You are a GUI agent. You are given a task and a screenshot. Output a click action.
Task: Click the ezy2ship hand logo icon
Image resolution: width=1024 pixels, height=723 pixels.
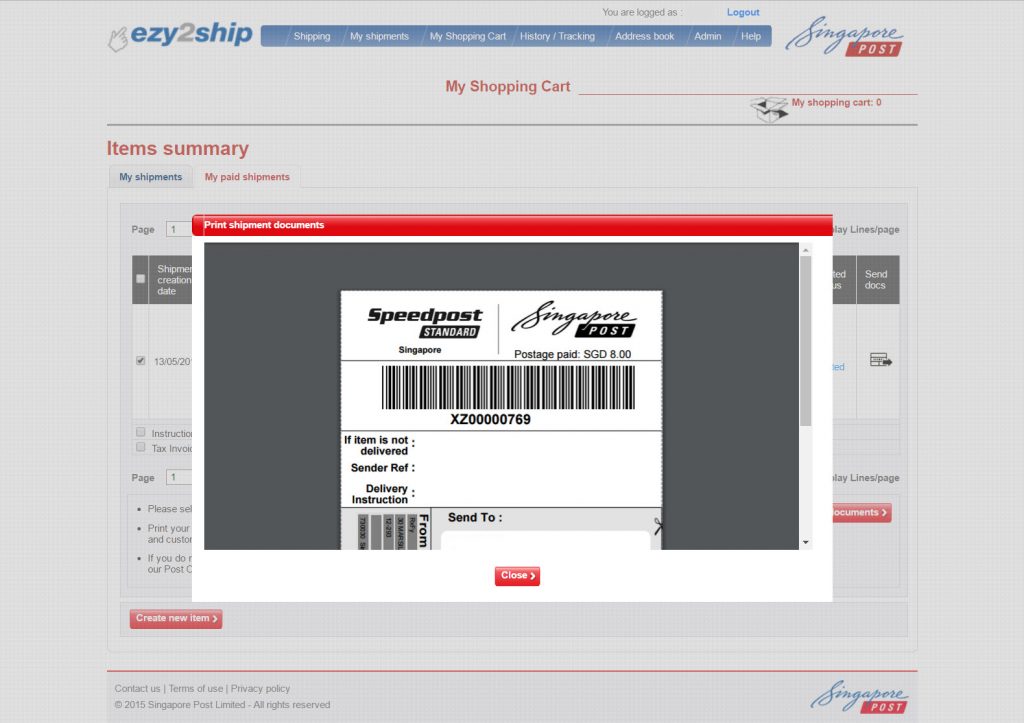118,39
